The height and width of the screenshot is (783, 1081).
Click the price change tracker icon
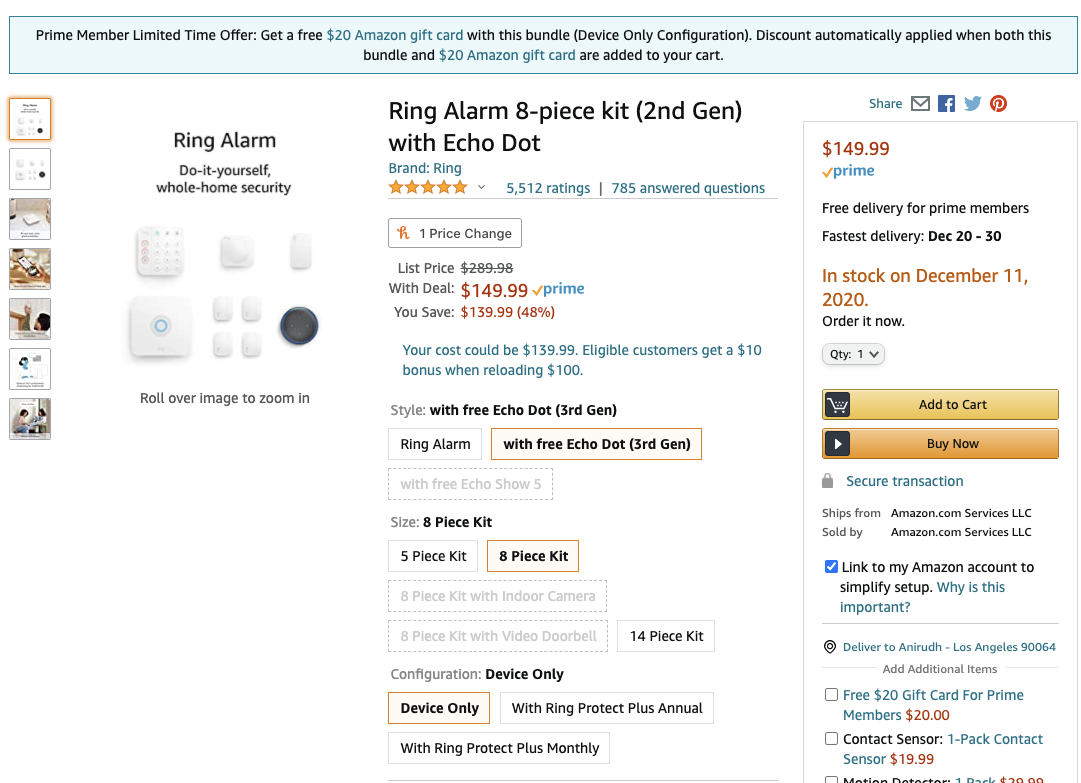404,232
